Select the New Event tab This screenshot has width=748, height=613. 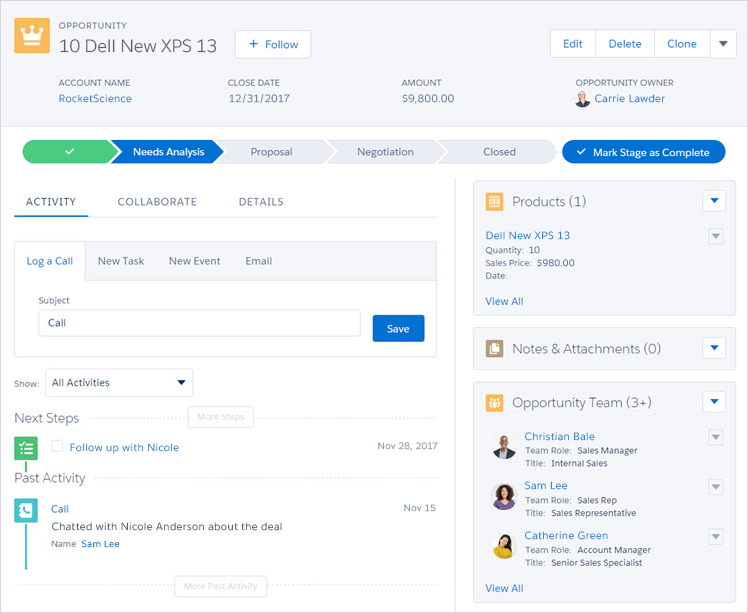click(x=194, y=261)
